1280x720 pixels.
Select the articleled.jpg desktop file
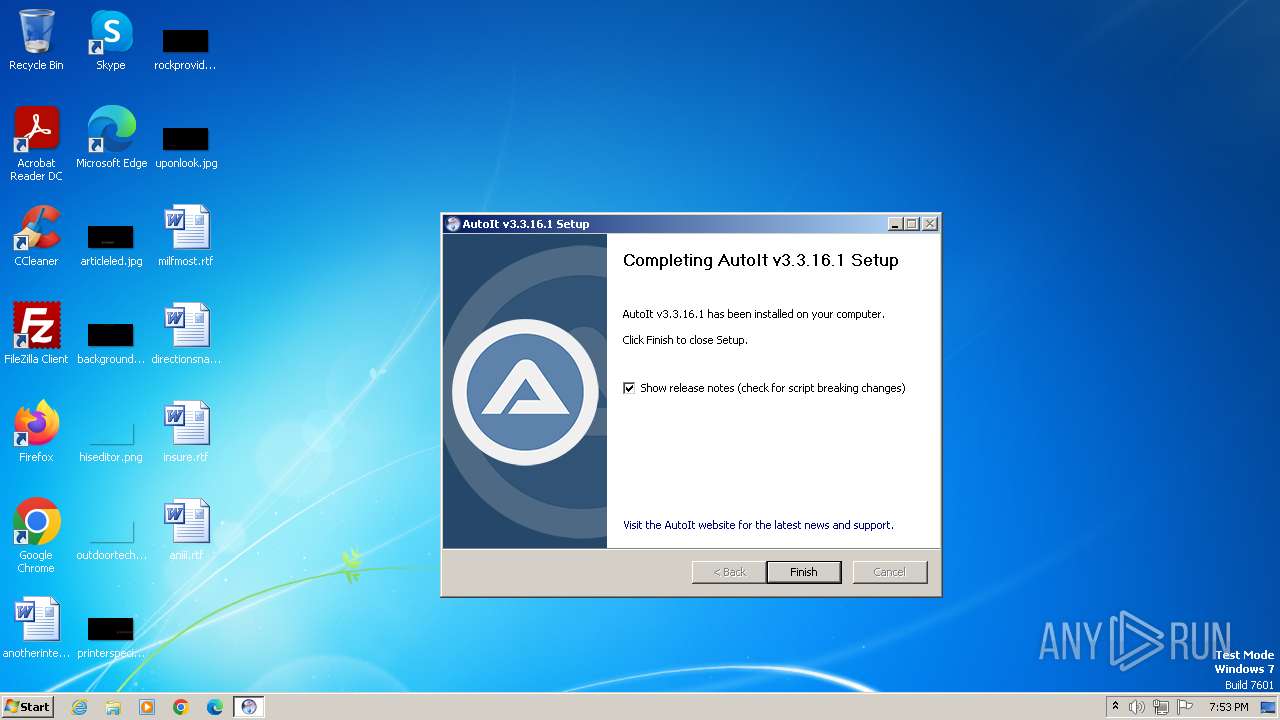[111, 244]
